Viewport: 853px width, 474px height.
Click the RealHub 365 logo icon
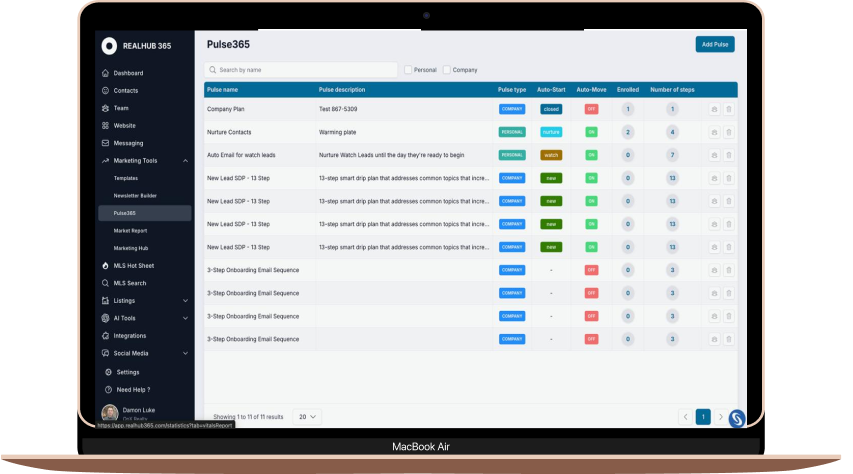[x=109, y=46]
